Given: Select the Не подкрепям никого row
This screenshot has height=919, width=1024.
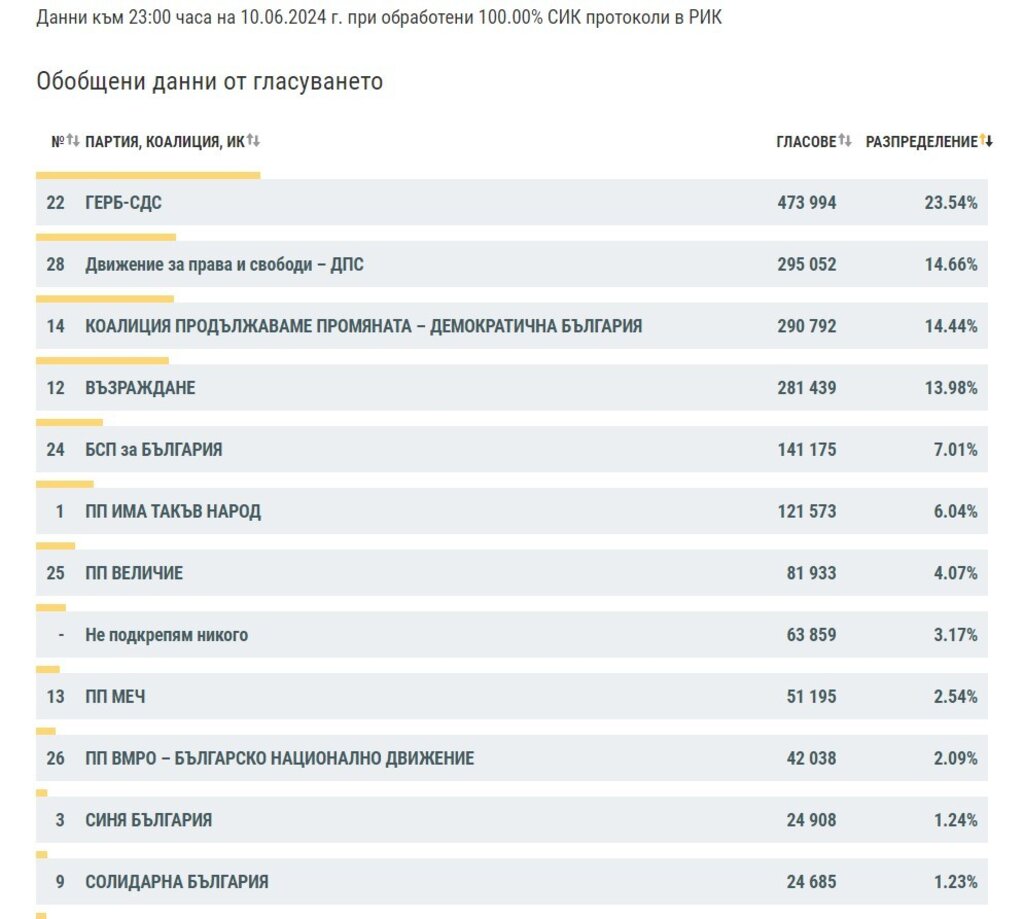Looking at the screenshot, I should (x=167, y=635).
